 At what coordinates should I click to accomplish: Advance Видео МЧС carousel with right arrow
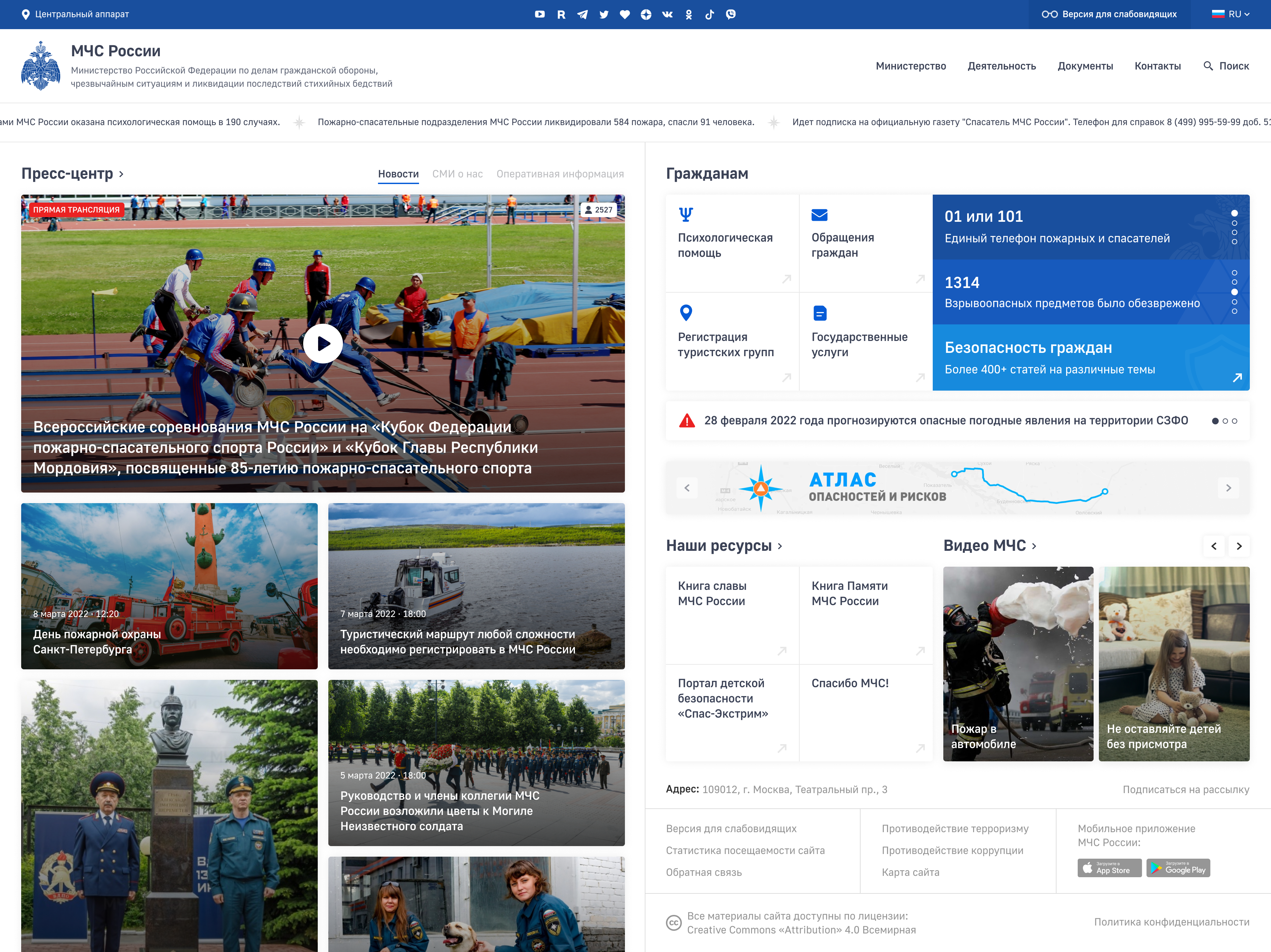[x=1240, y=547]
